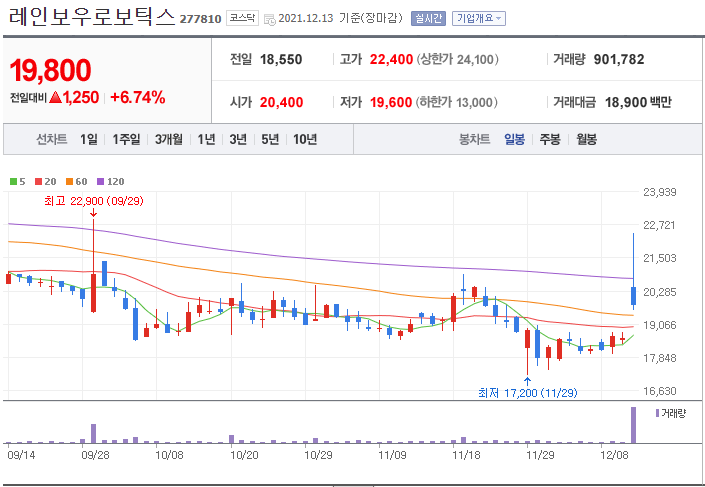Image resolution: width=705 pixels, height=487 pixels.
Task: Click the purple 120-day moving average swatch
Action: click(x=100, y=182)
